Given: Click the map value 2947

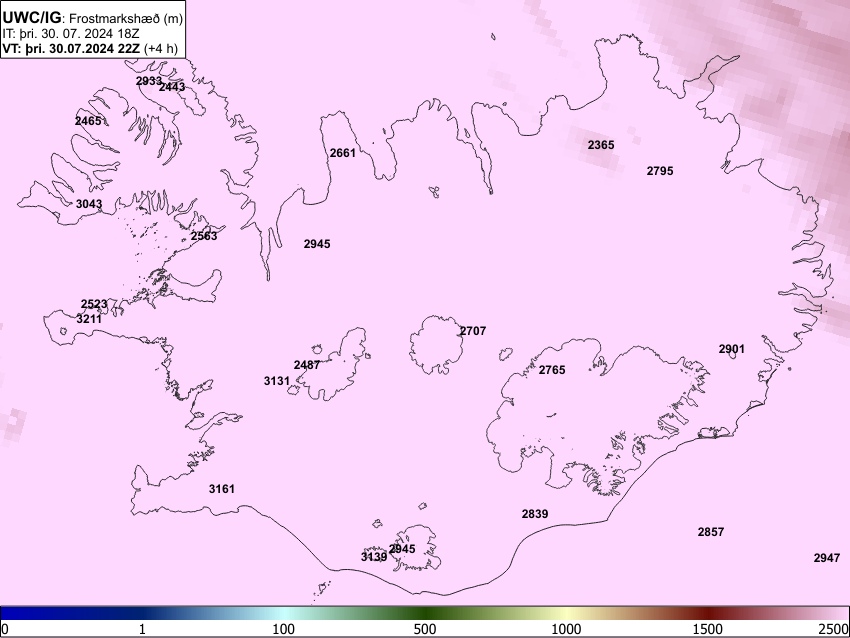Looking at the screenshot, I should 827,558.
